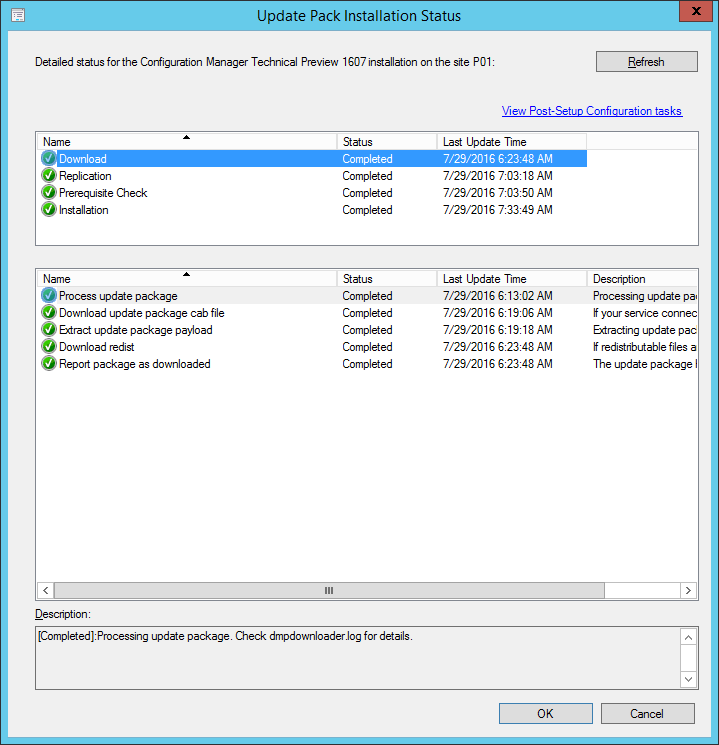Click the Download redist check icon

click(48, 347)
